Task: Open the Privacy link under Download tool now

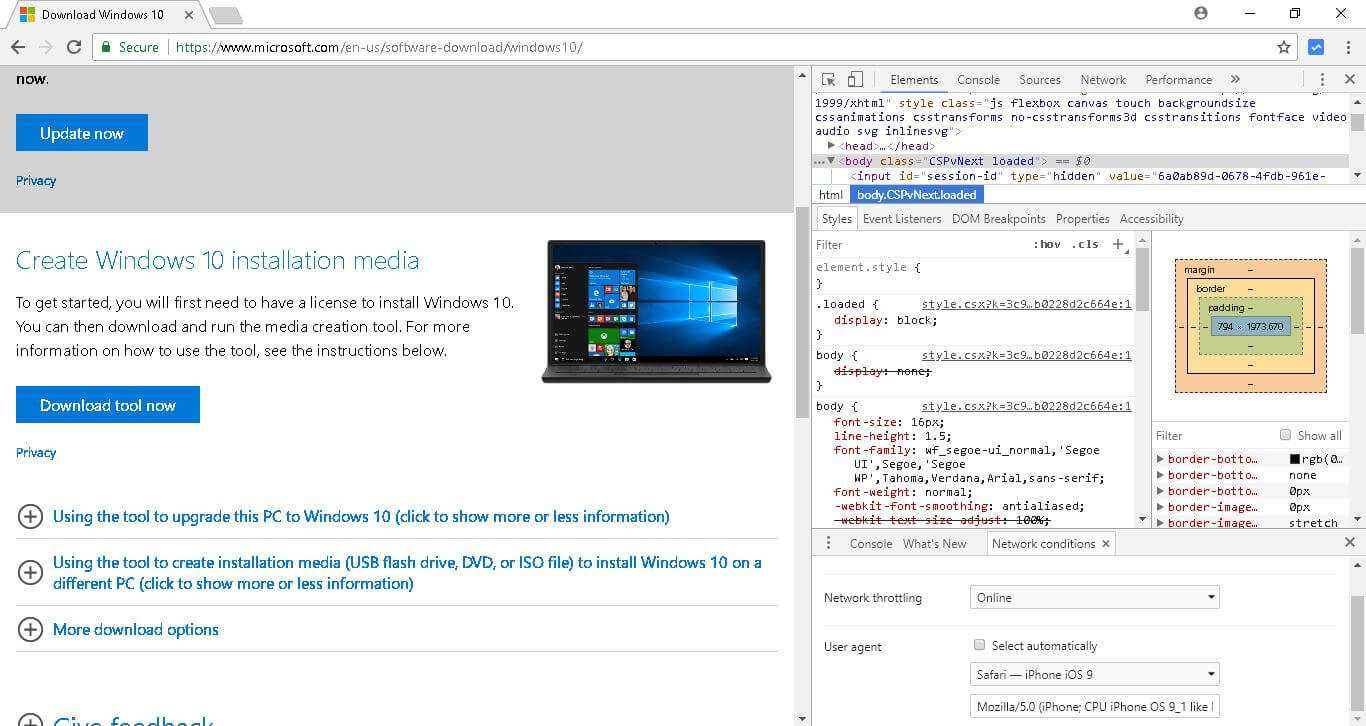Action: [36, 453]
